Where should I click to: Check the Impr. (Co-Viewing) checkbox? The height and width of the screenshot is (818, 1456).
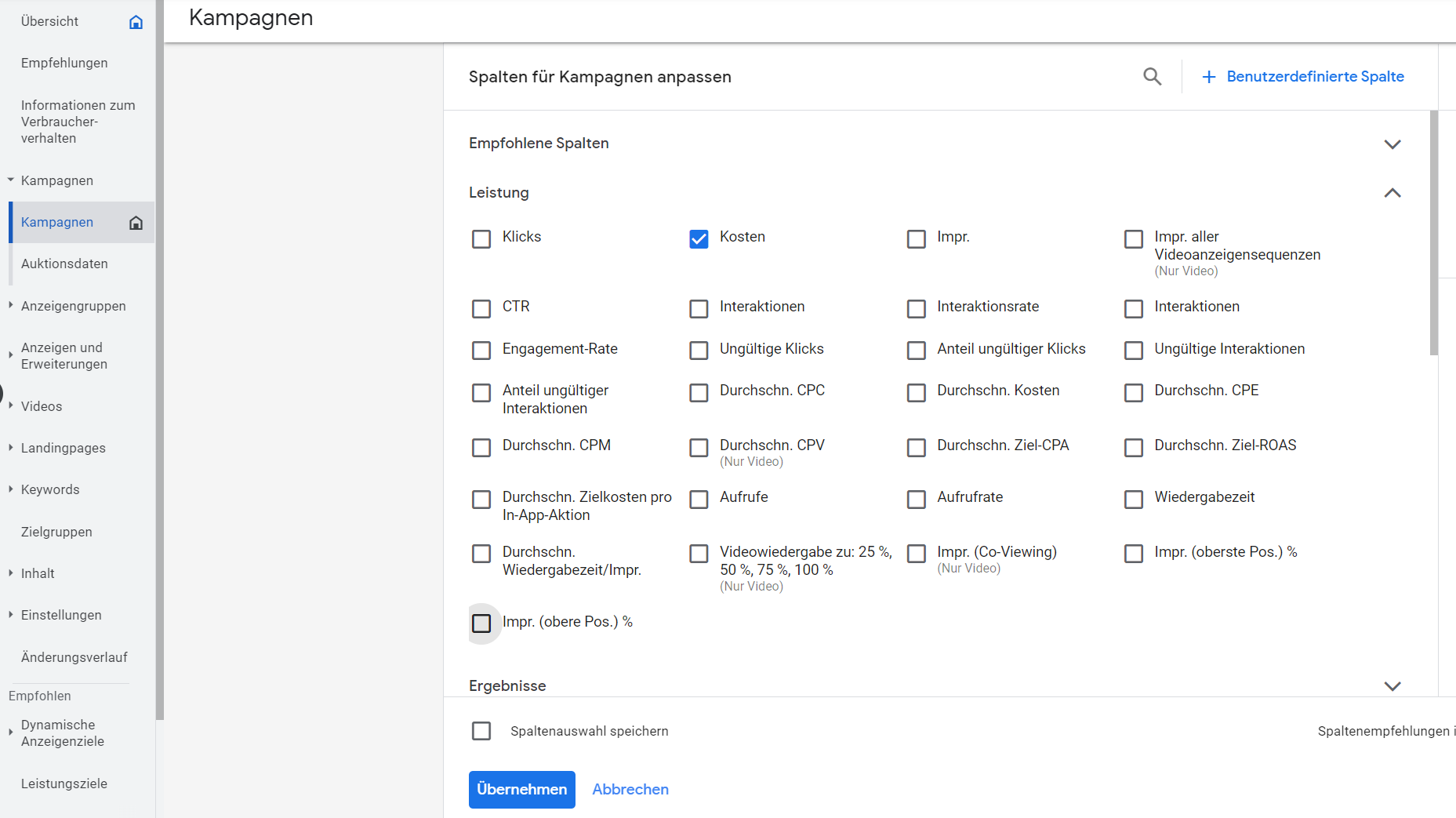click(x=916, y=554)
